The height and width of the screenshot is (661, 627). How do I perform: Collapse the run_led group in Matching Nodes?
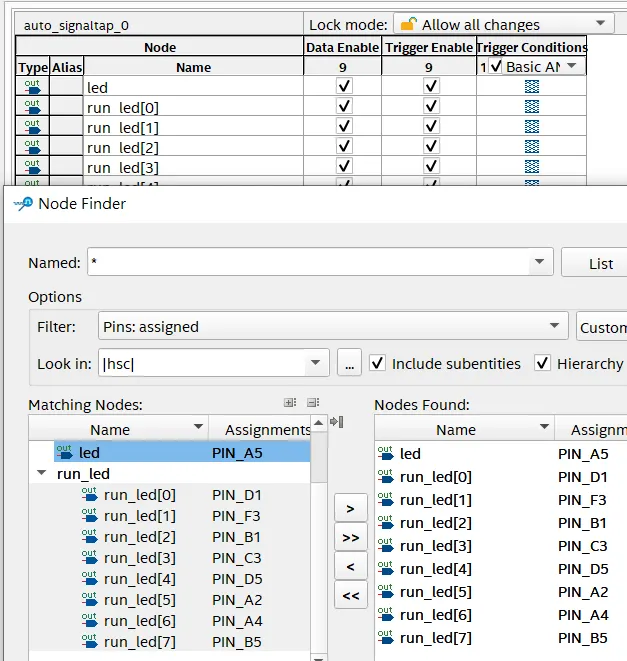tap(42, 473)
